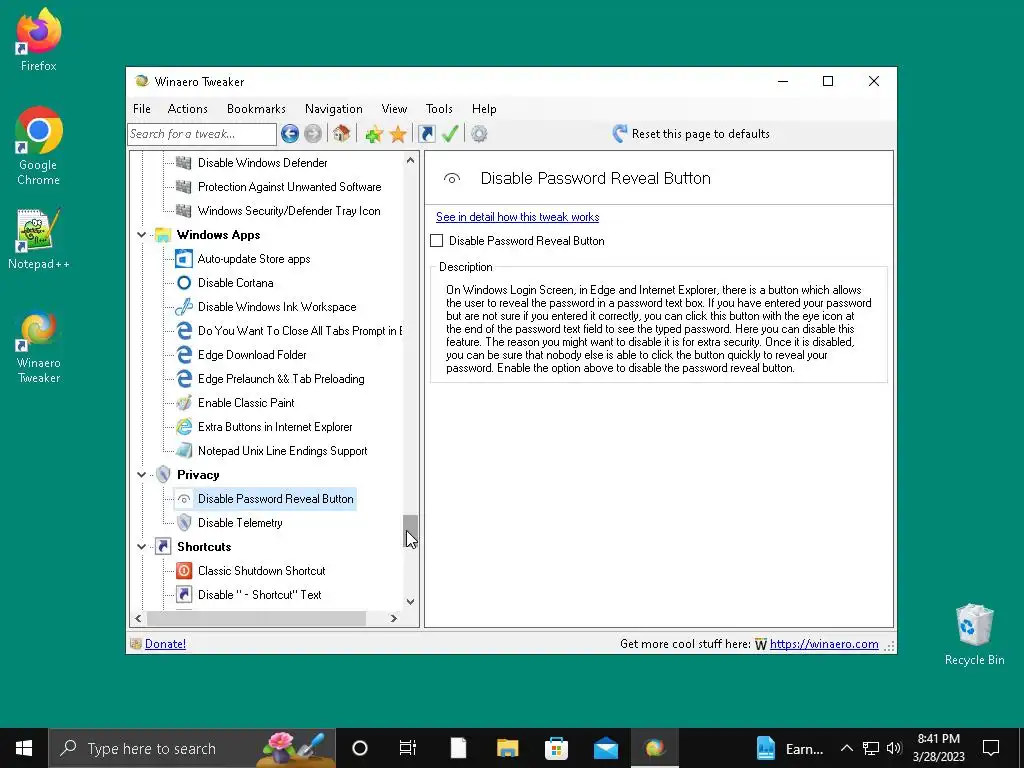Open bookmarks with the yellow star icon
This screenshot has height=768, width=1024.
coord(398,134)
